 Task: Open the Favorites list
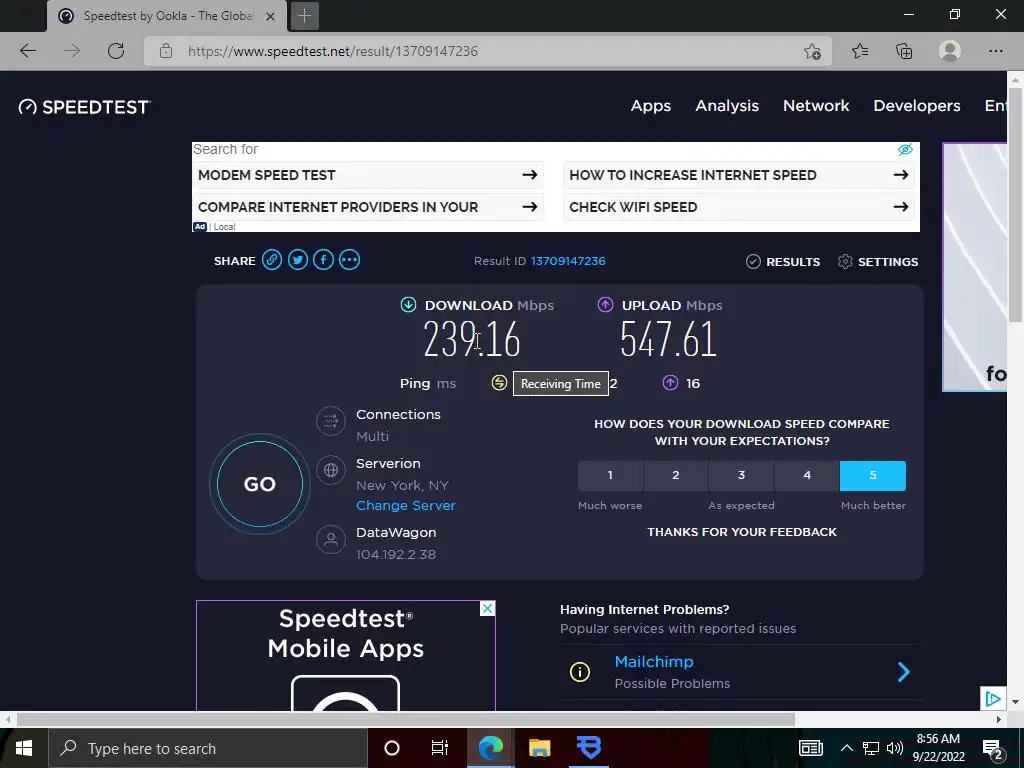(x=860, y=51)
